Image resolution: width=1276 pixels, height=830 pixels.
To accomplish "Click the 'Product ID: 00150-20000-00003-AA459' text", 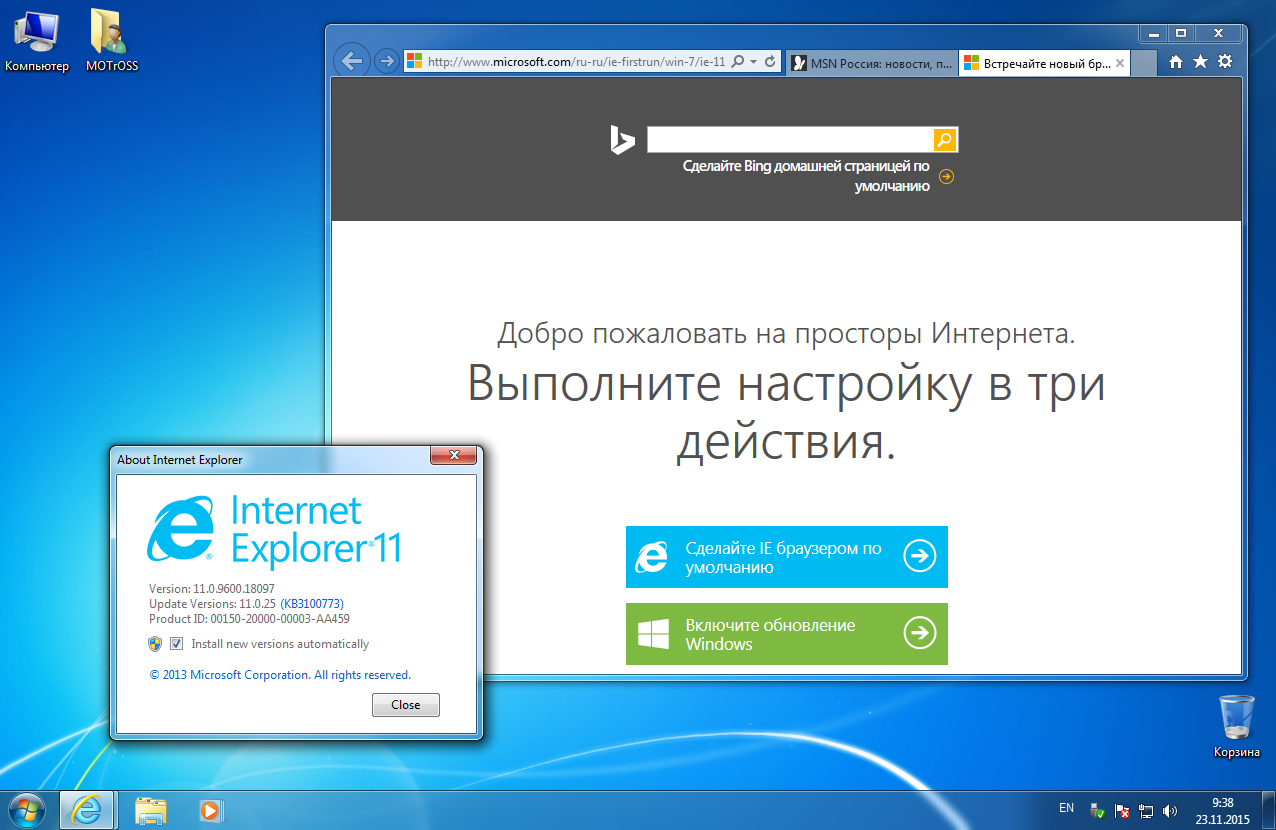I will pos(249,619).
